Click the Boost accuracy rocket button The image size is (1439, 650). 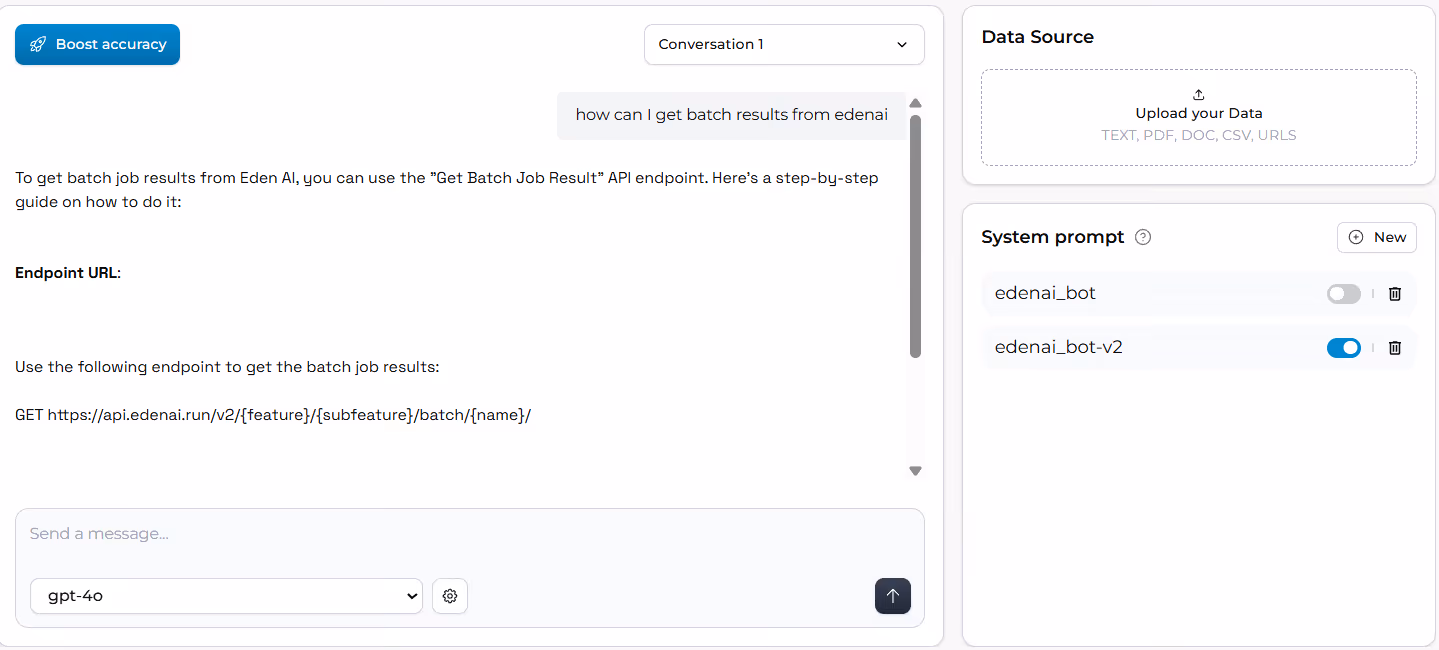click(x=97, y=45)
